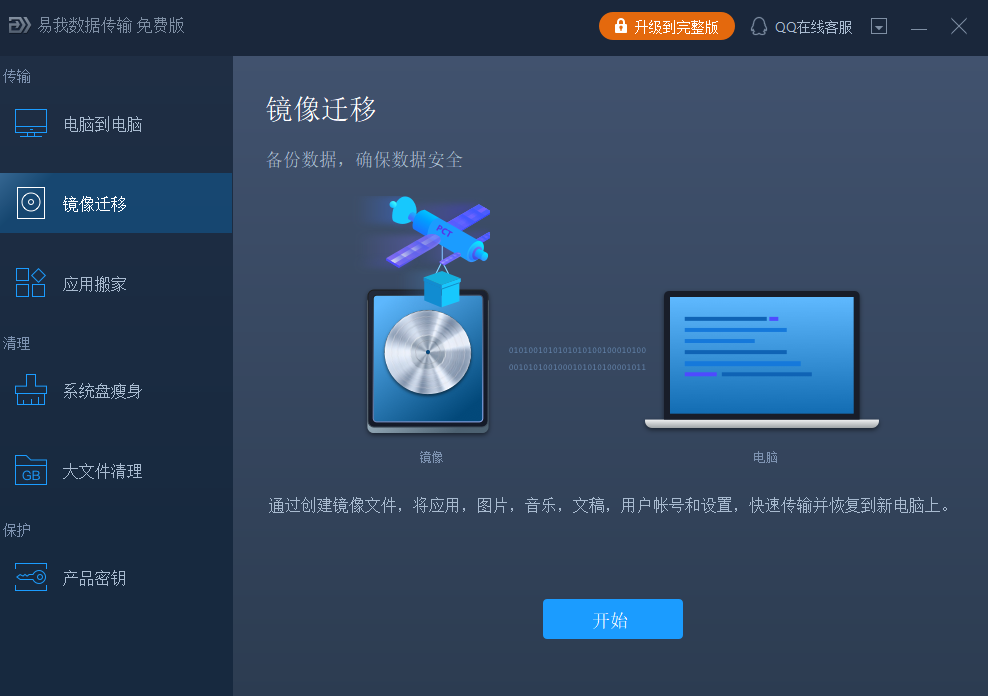Expand the dropdown arrow next to QQ在线客服
Image resolution: width=988 pixels, height=696 pixels.
pos(879,26)
